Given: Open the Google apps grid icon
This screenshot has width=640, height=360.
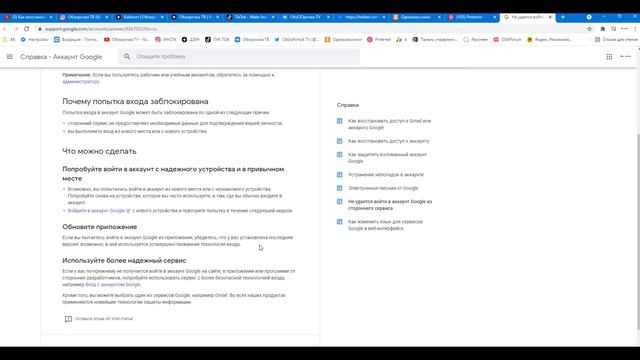Looking at the screenshot, I should click(x=609, y=57).
